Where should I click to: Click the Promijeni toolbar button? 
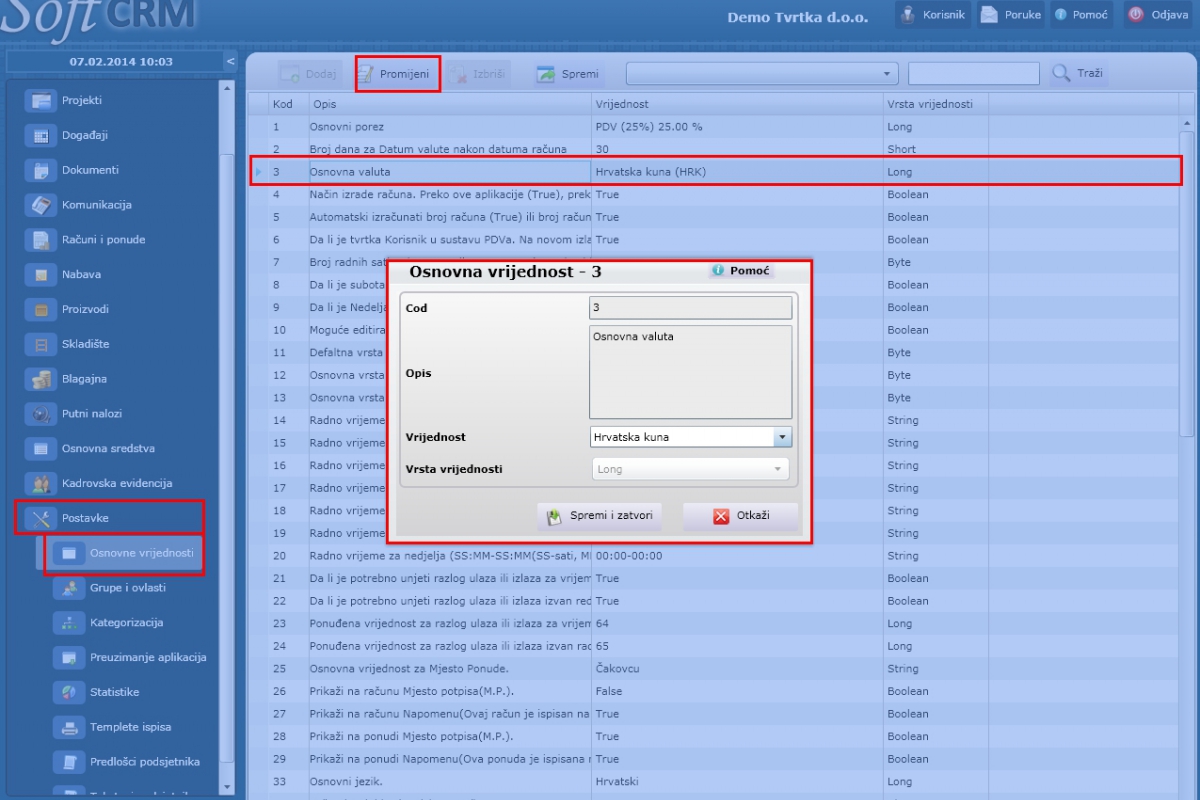(x=397, y=74)
